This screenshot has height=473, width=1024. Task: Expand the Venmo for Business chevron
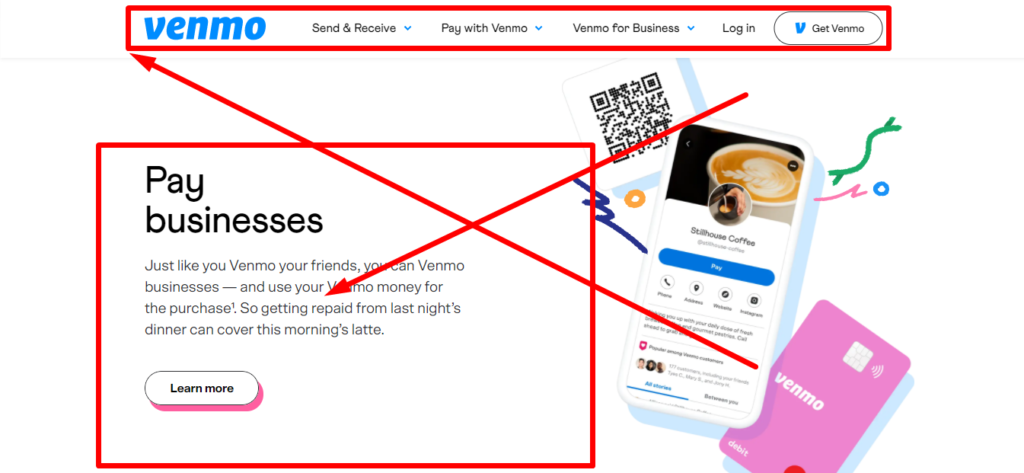tap(691, 28)
